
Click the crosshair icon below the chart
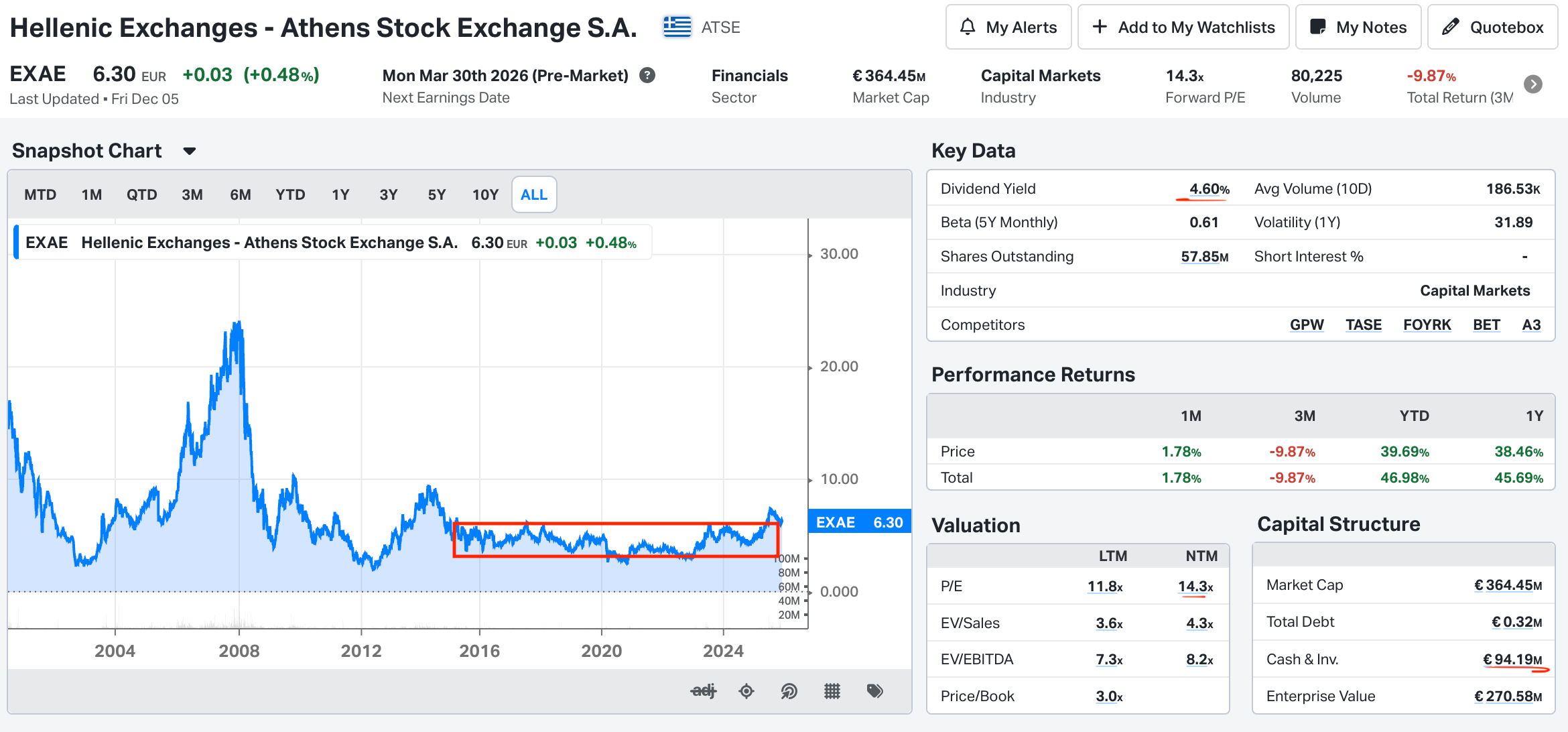746,691
